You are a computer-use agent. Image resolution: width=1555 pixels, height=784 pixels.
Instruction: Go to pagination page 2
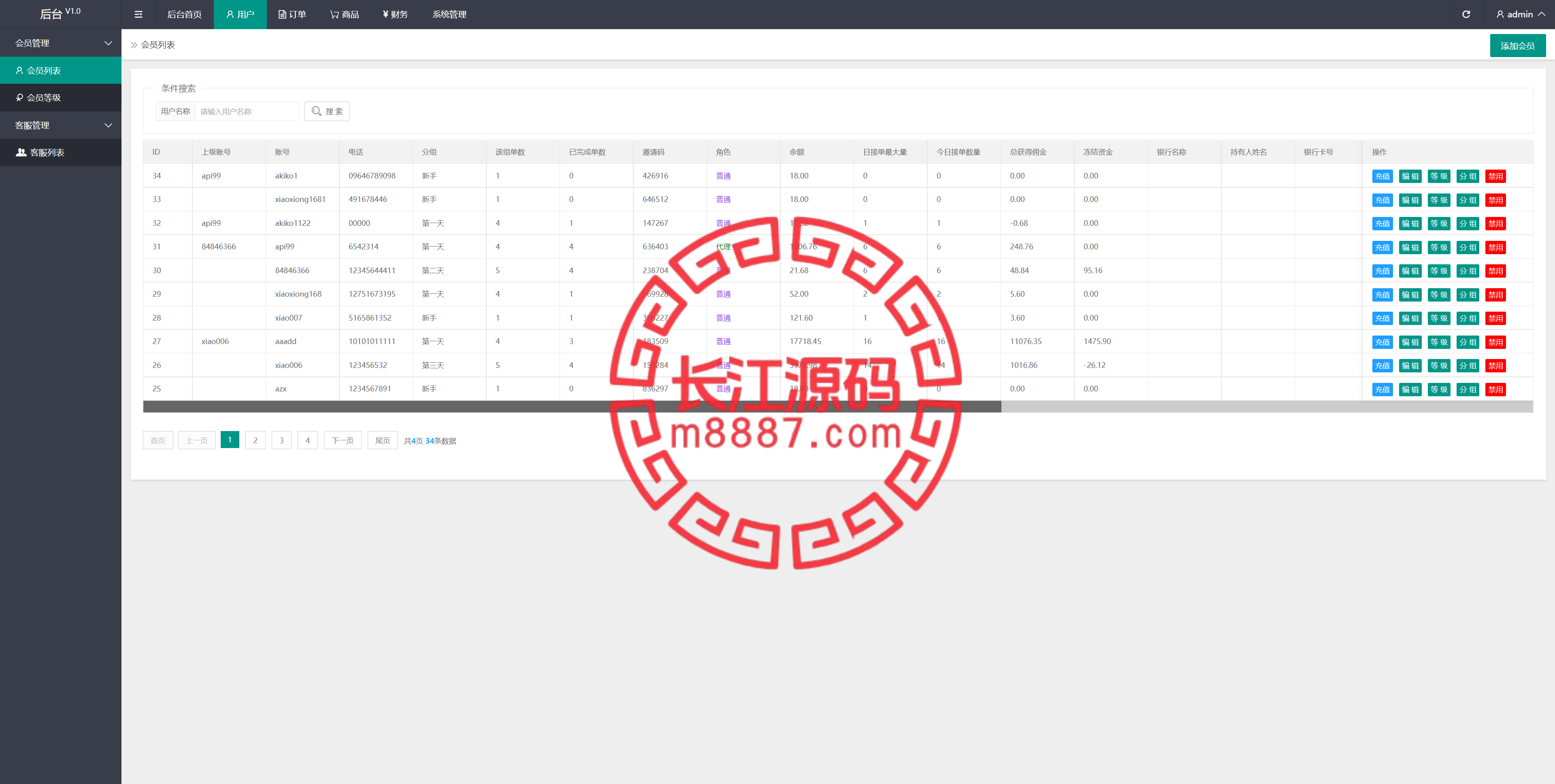point(256,441)
